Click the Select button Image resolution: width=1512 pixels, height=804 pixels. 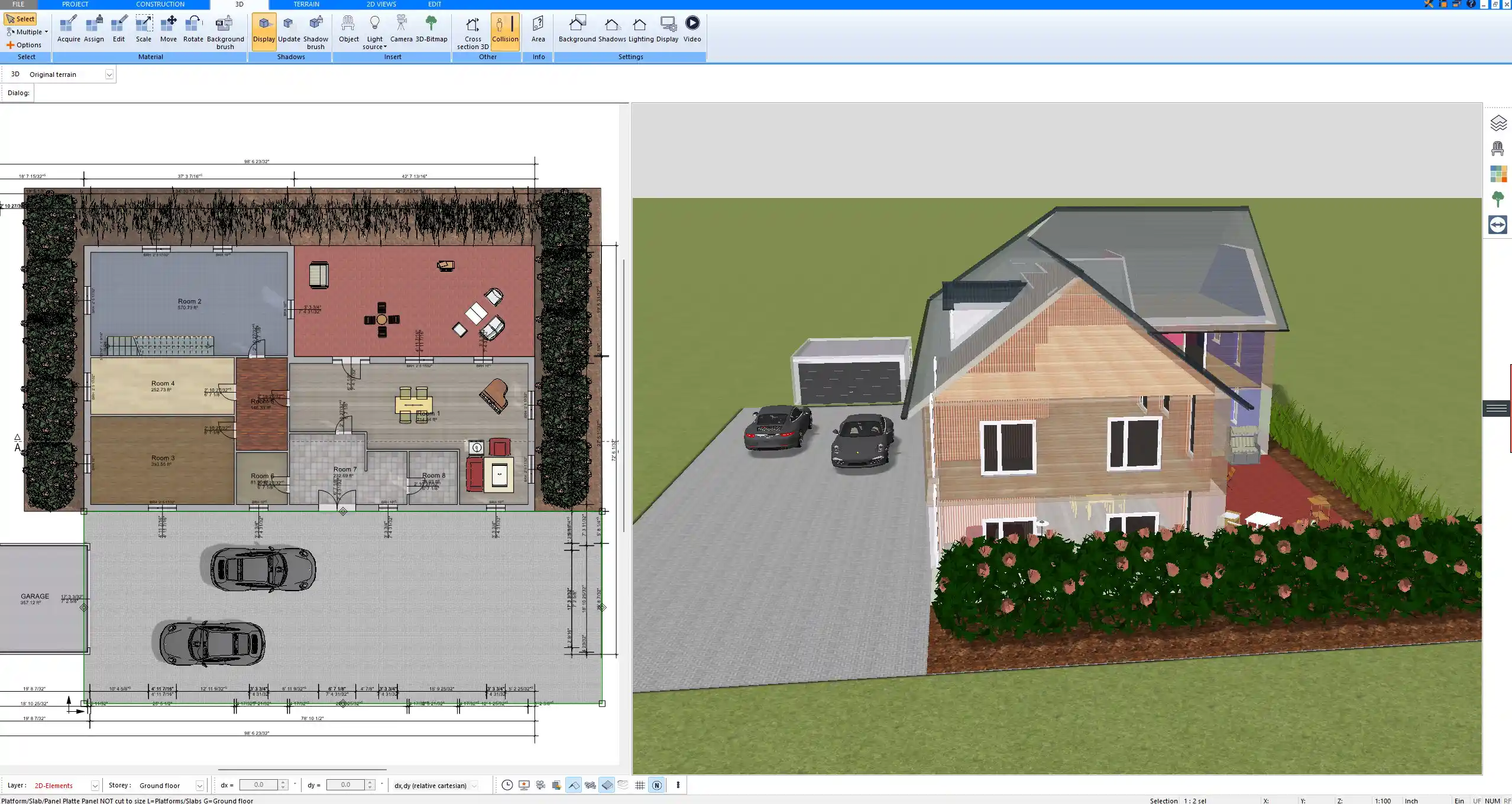(x=21, y=18)
